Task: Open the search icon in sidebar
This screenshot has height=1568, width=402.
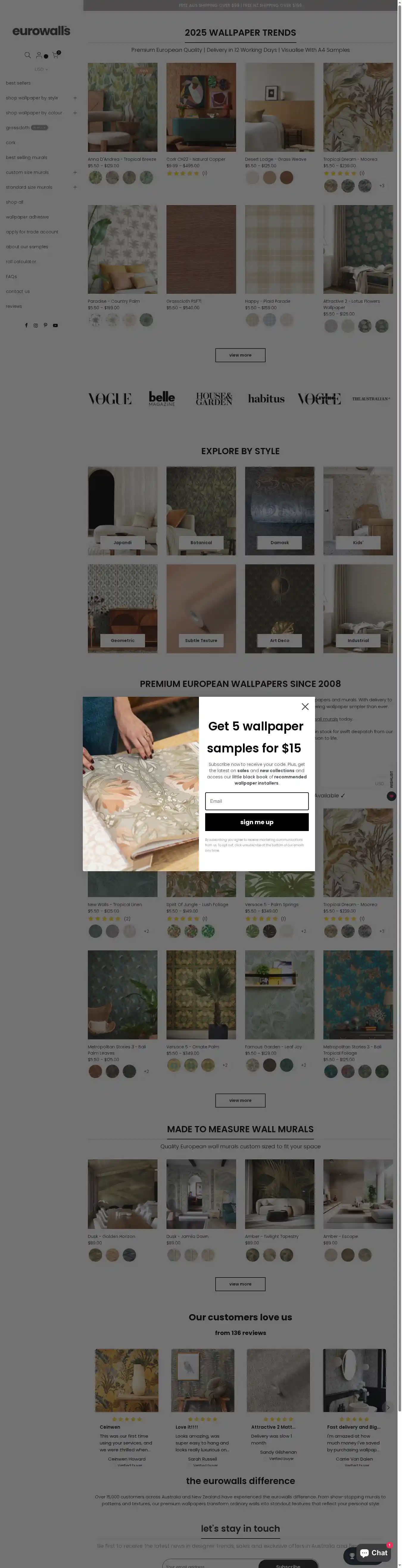Action: [27, 55]
